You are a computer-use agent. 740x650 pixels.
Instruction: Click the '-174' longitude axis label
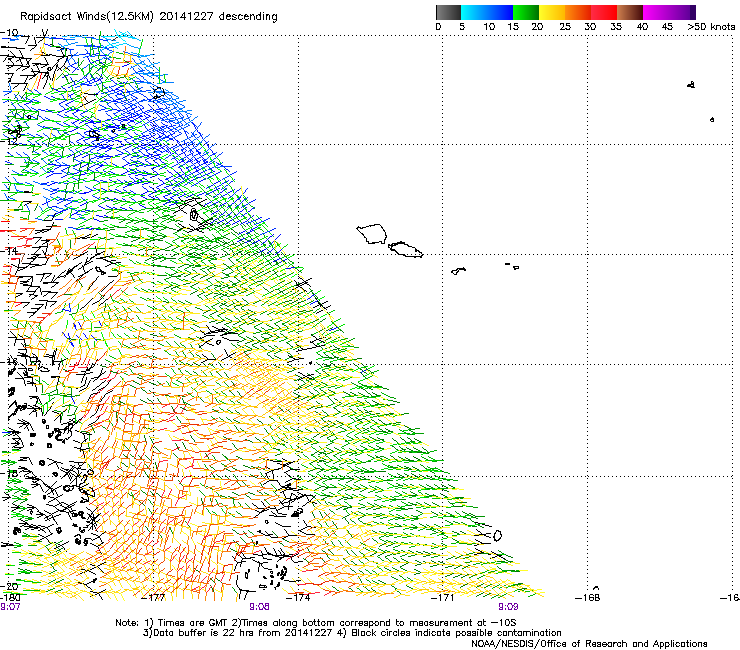coord(299,598)
